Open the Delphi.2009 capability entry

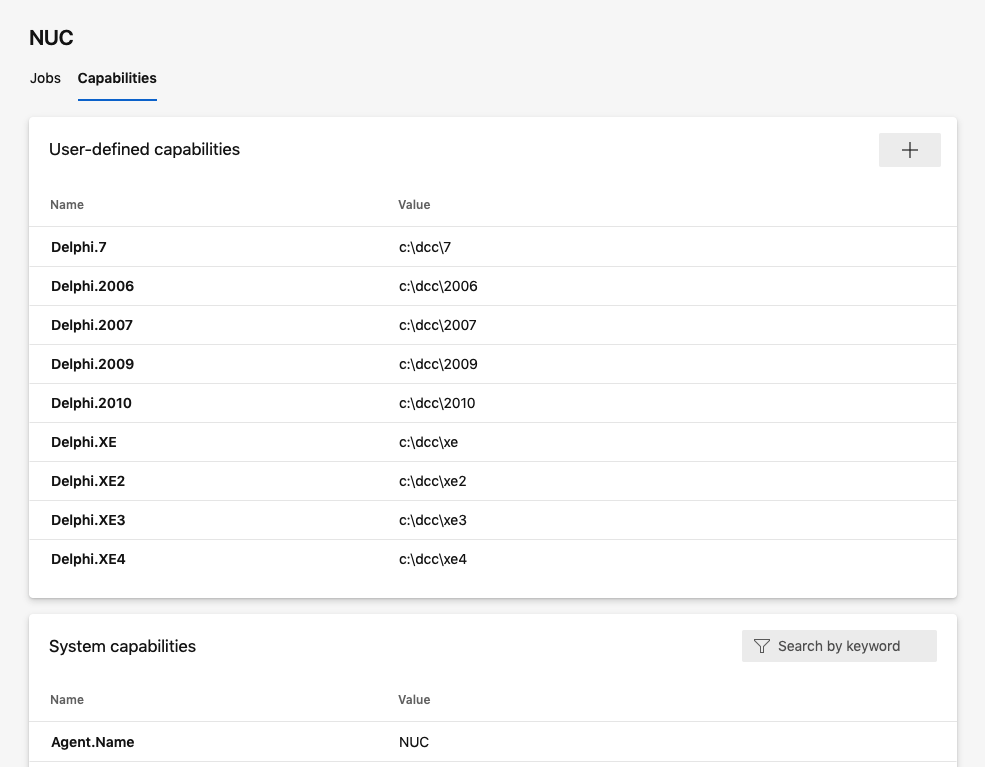492,364
